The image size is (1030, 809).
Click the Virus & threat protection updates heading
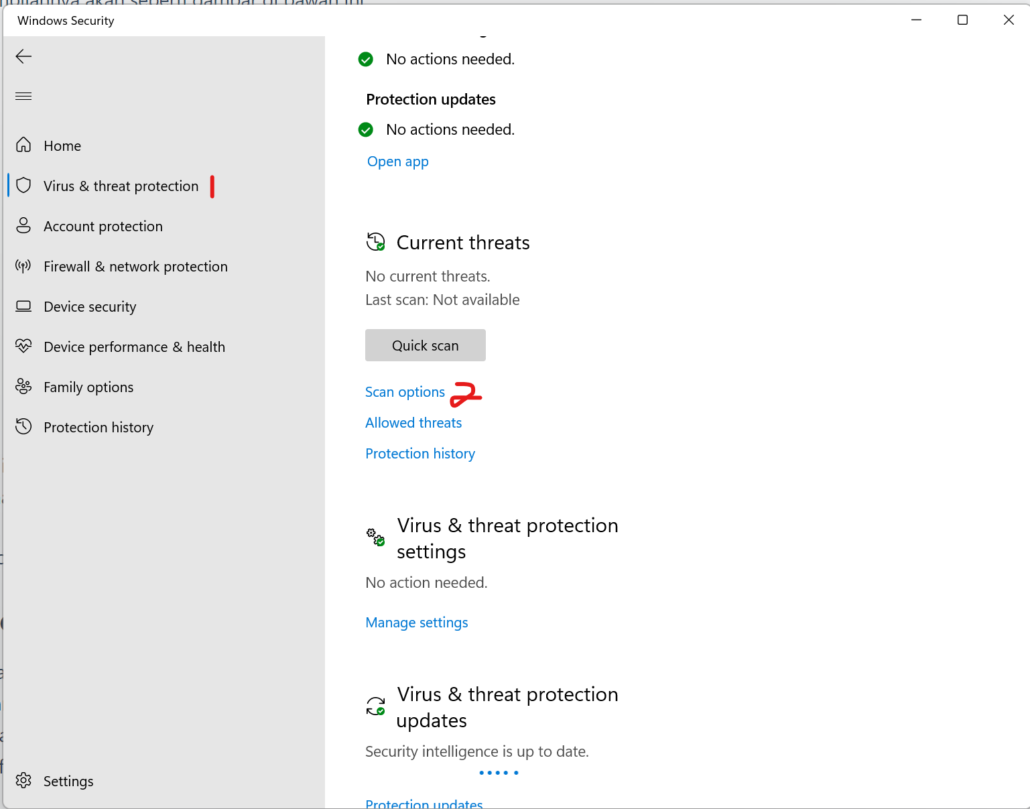pos(507,707)
